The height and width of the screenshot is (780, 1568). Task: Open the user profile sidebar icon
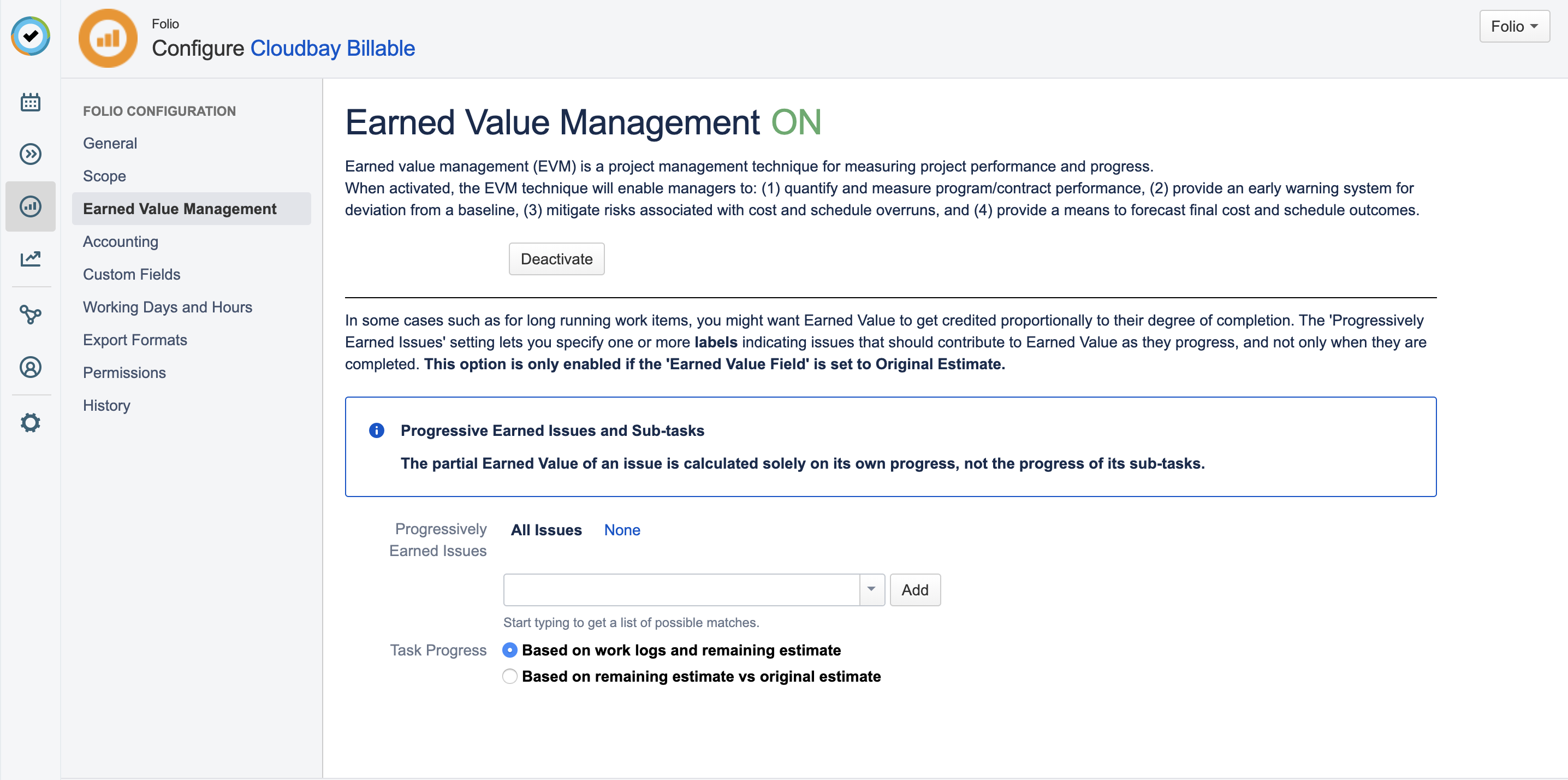(x=31, y=367)
